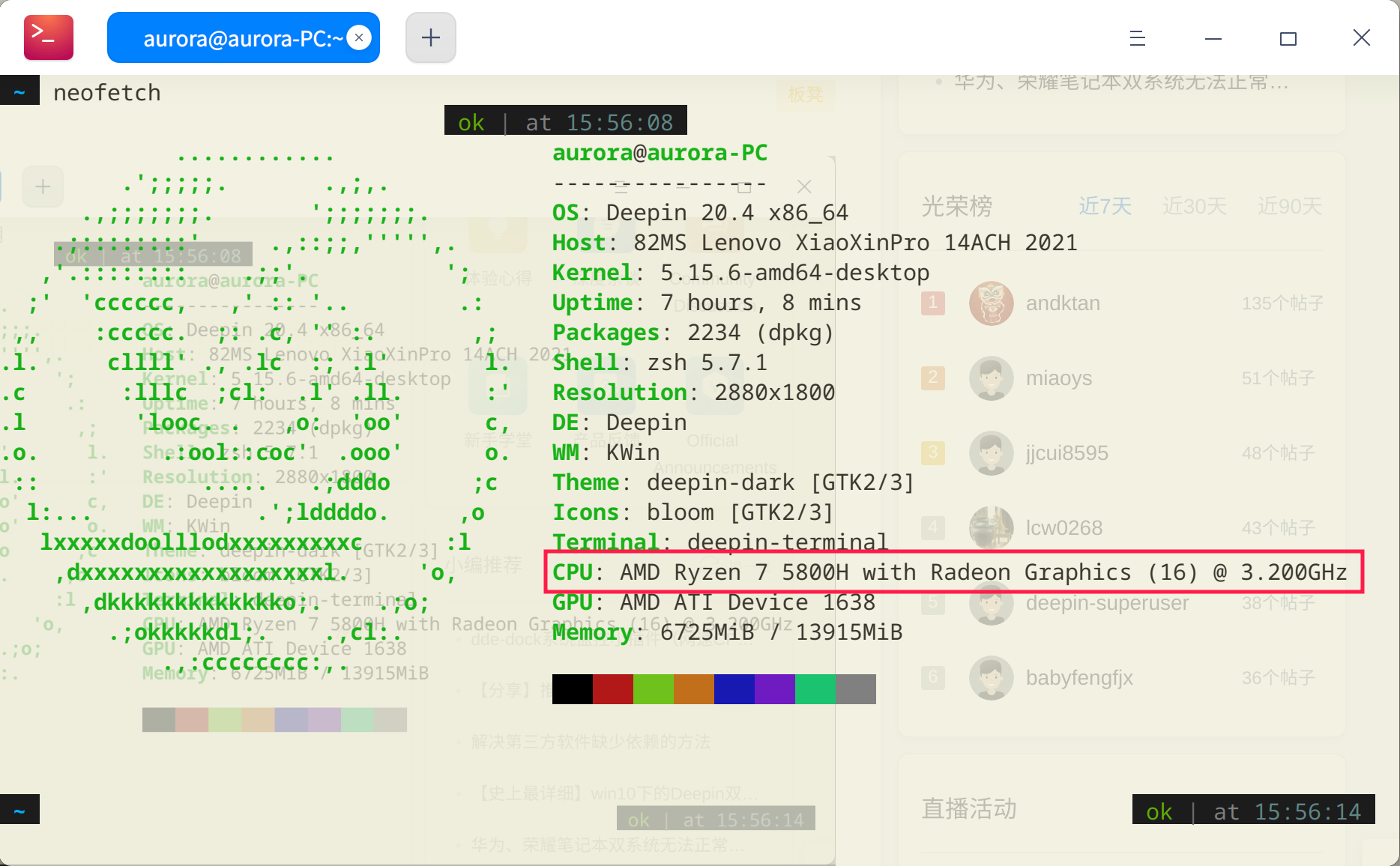Click the rank 1 badge beside andktan
This screenshot has height=866, width=1400.
point(933,303)
